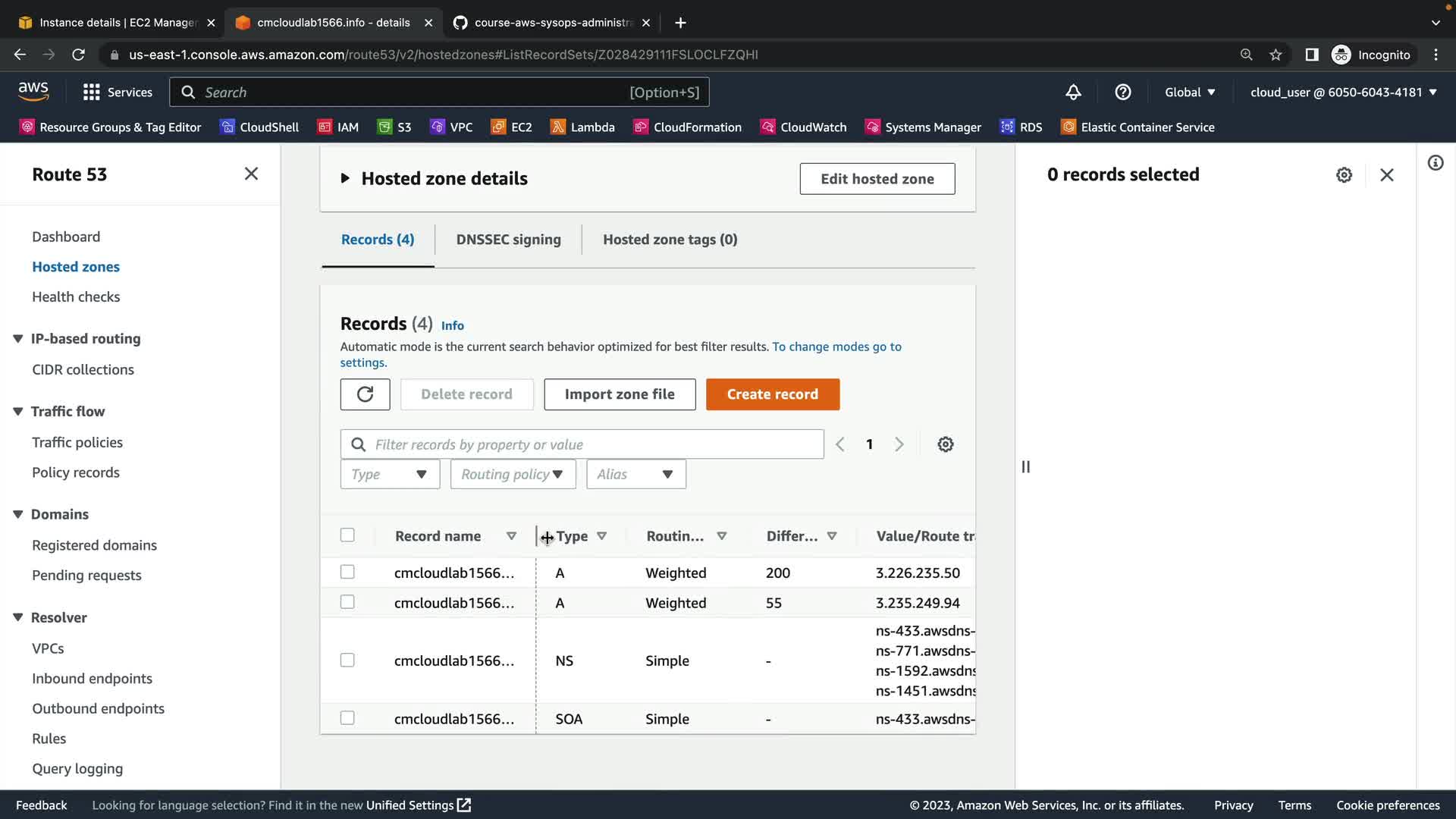Open the notifications bell icon
Screen dimensions: 1456x819
click(x=1073, y=93)
